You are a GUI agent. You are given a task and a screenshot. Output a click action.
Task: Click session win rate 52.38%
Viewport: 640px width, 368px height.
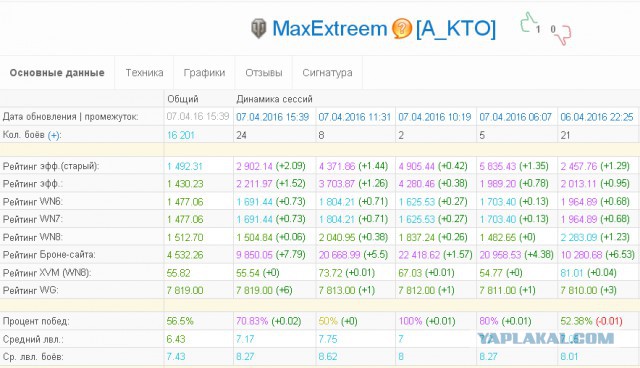(576, 321)
